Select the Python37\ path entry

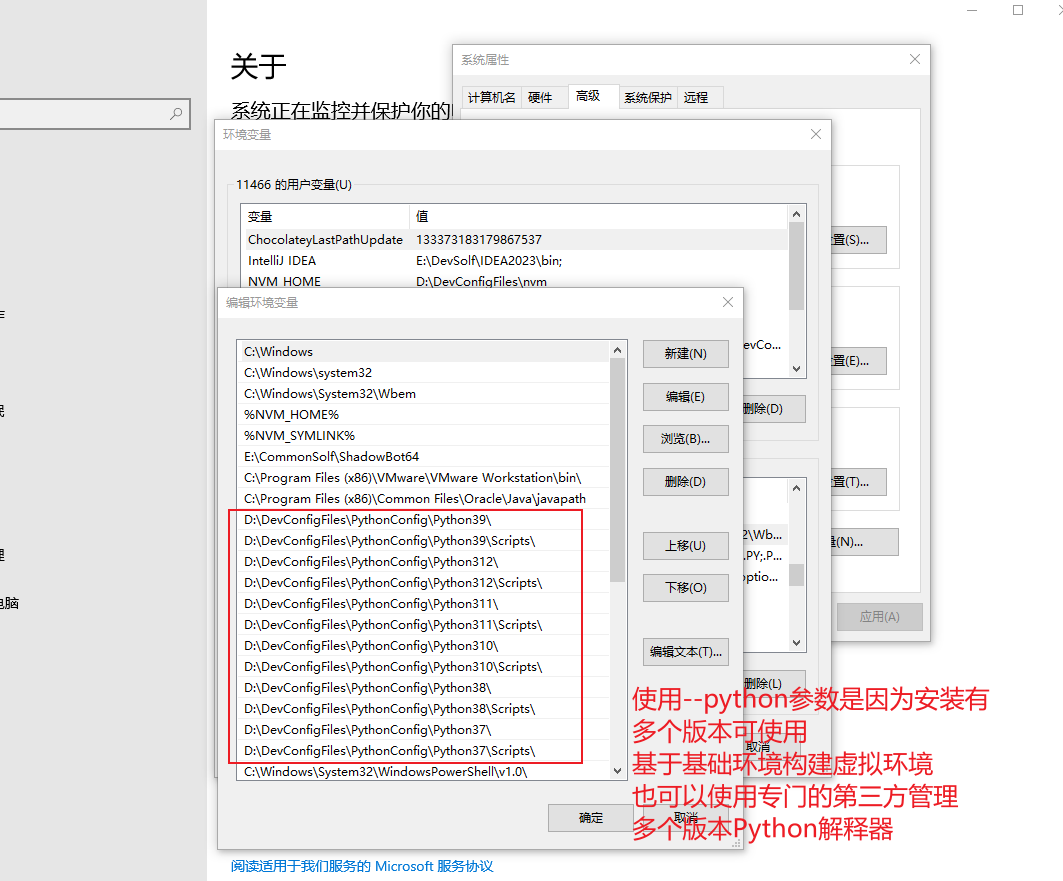424,730
